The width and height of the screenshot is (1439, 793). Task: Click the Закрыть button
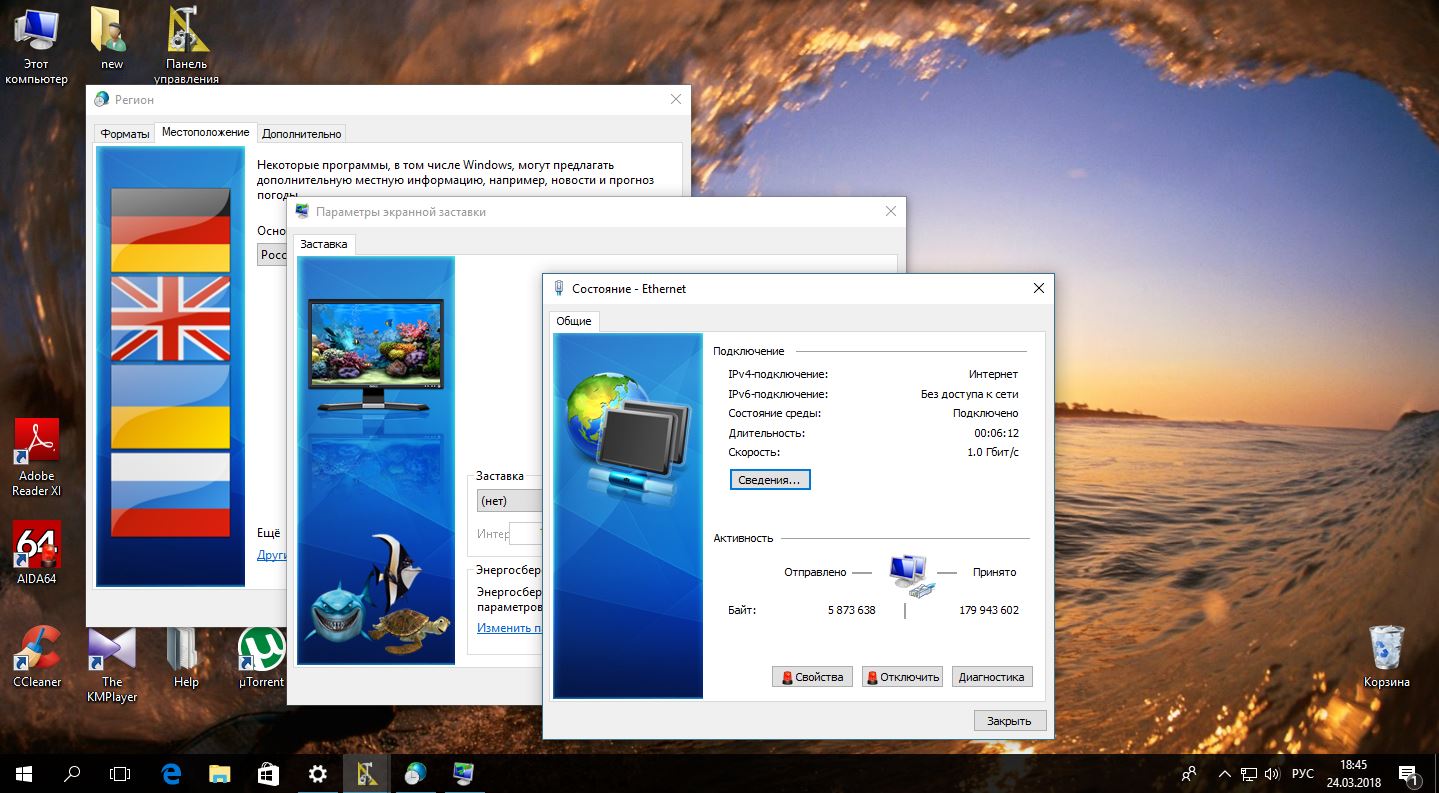tap(1010, 720)
